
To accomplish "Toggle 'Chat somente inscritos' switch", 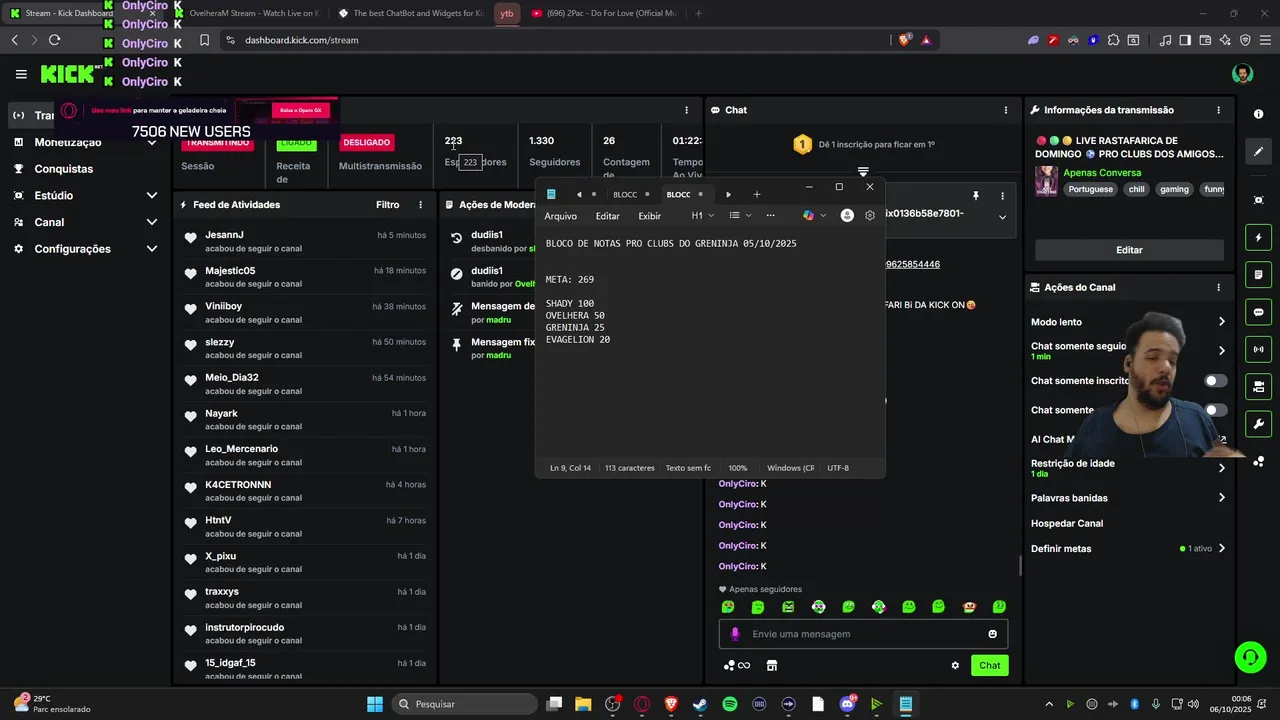I will [x=1215, y=381].
